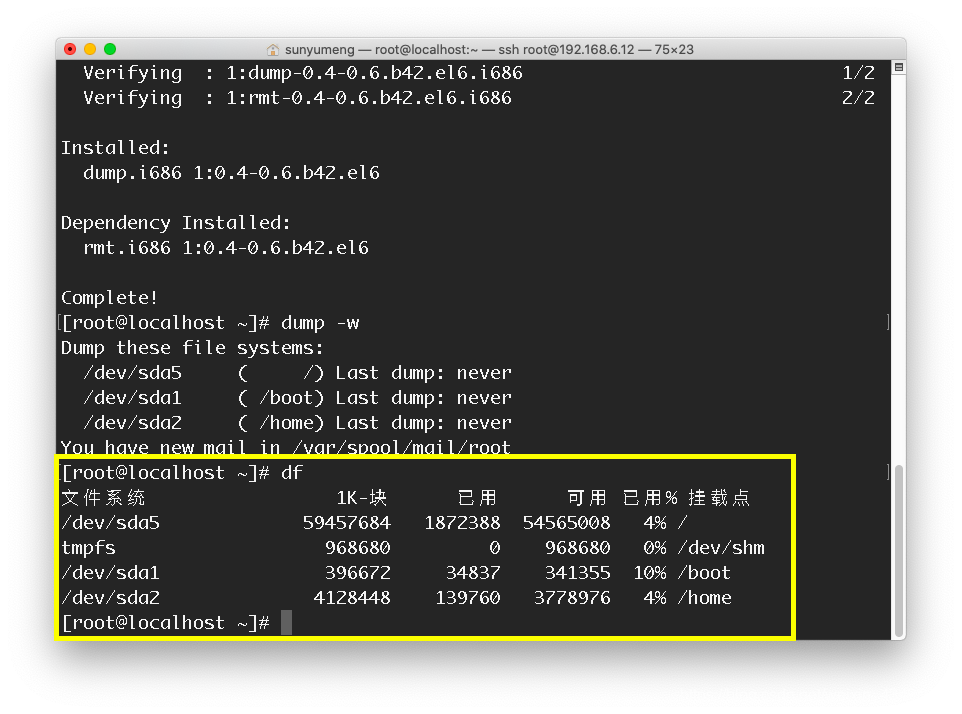
Task: Click 'dump.i686 1:0.4-0.6.b42.el6' line
Action: coord(231,173)
